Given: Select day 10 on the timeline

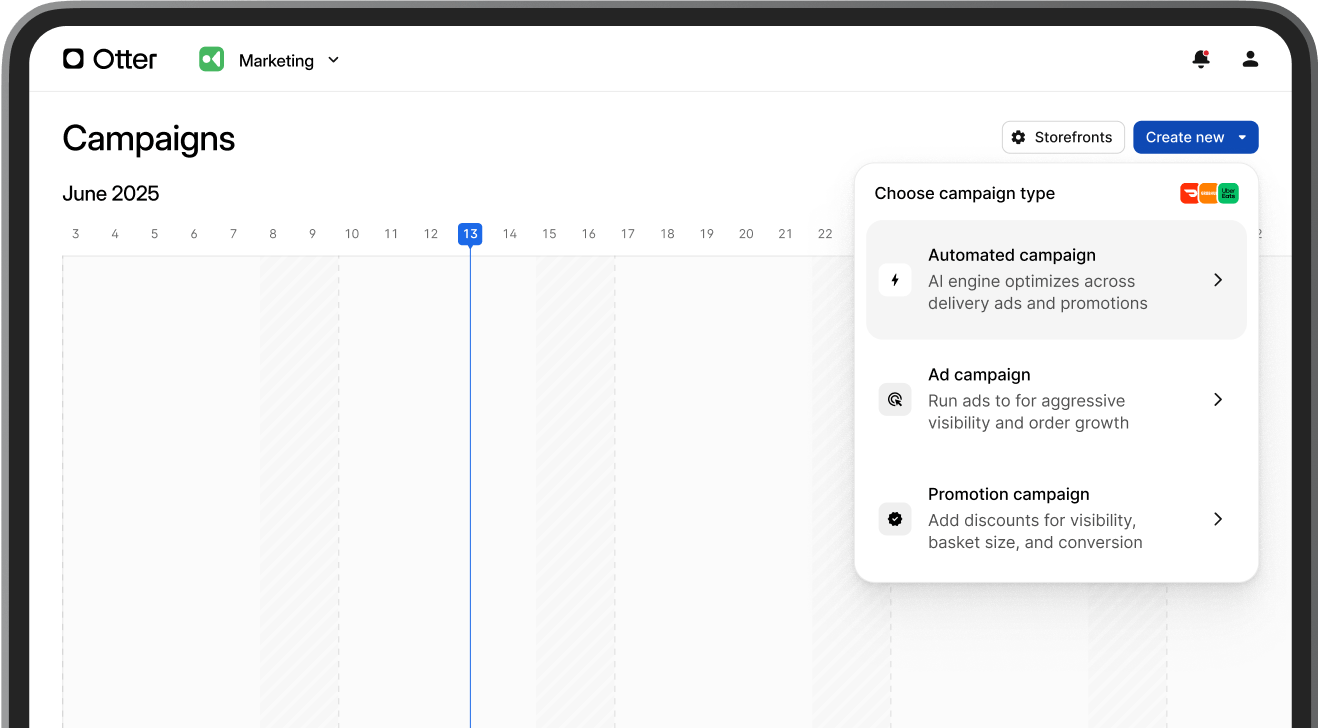Looking at the screenshot, I should (x=352, y=234).
